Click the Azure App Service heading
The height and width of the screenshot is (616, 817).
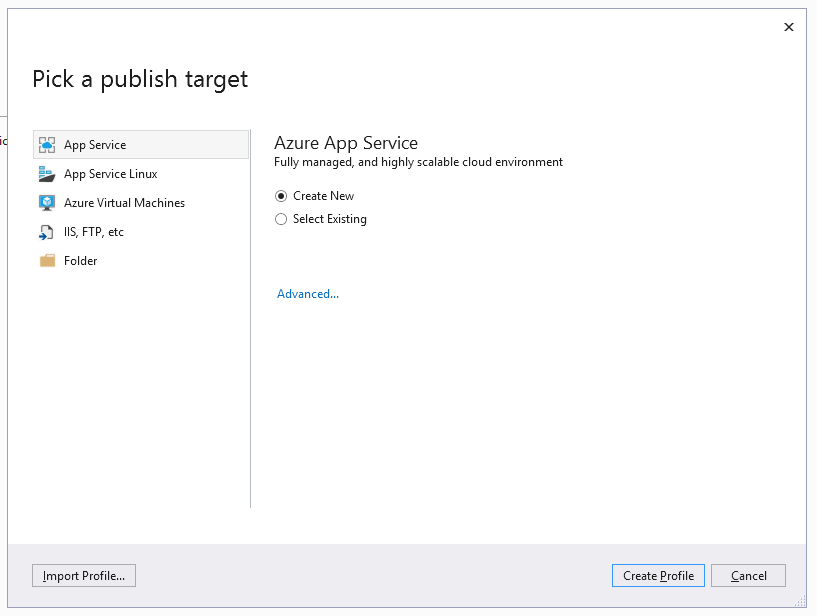346,143
